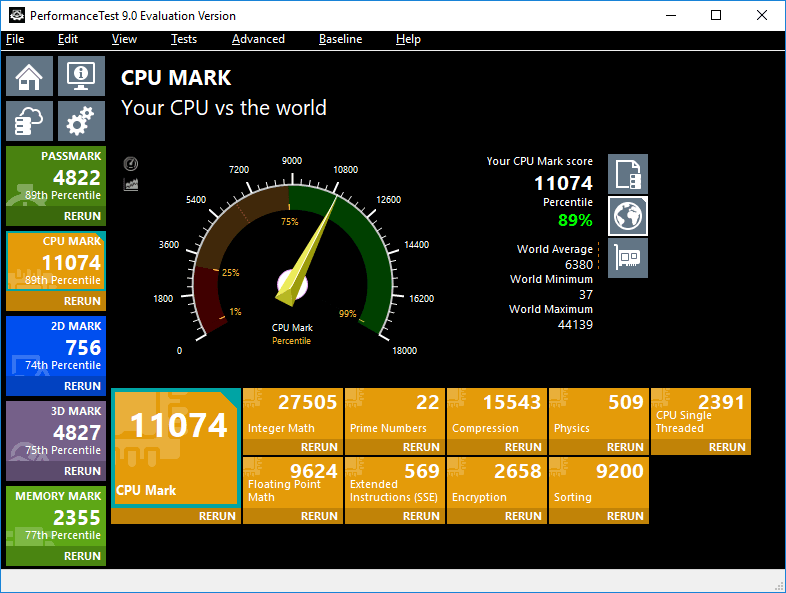
Task: Click the green 89% percentile value
Action: 575,220
